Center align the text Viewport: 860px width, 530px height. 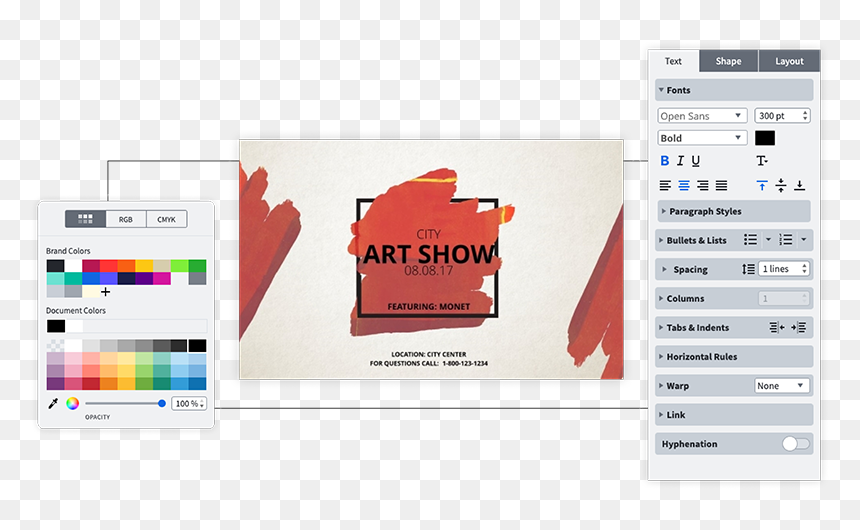point(684,185)
